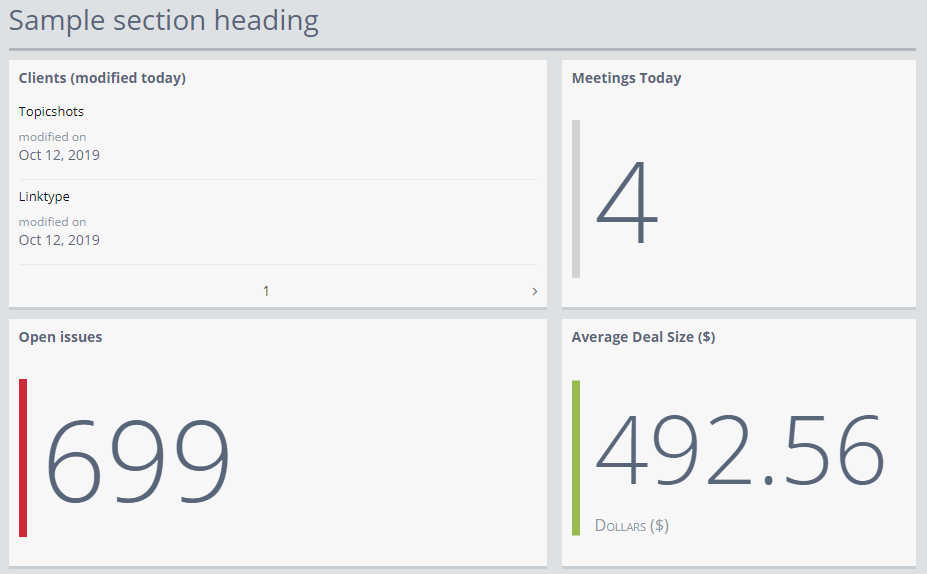Image resolution: width=927 pixels, height=574 pixels.
Task: Click the Open issues widget title
Action: coord(60,337)
